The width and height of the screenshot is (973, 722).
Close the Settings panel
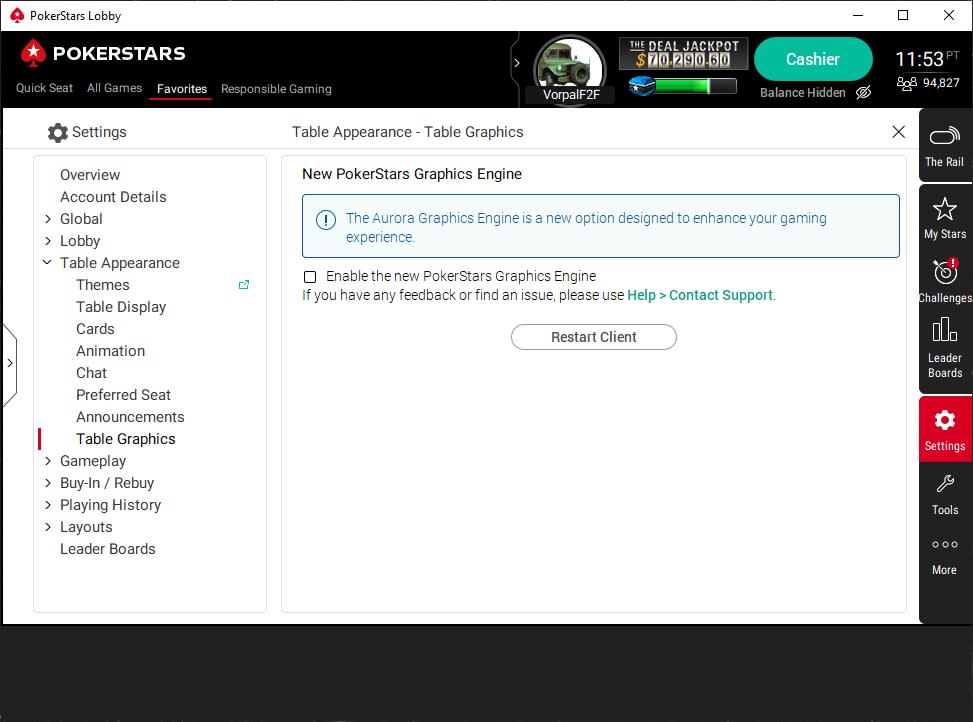click(898, 131)
